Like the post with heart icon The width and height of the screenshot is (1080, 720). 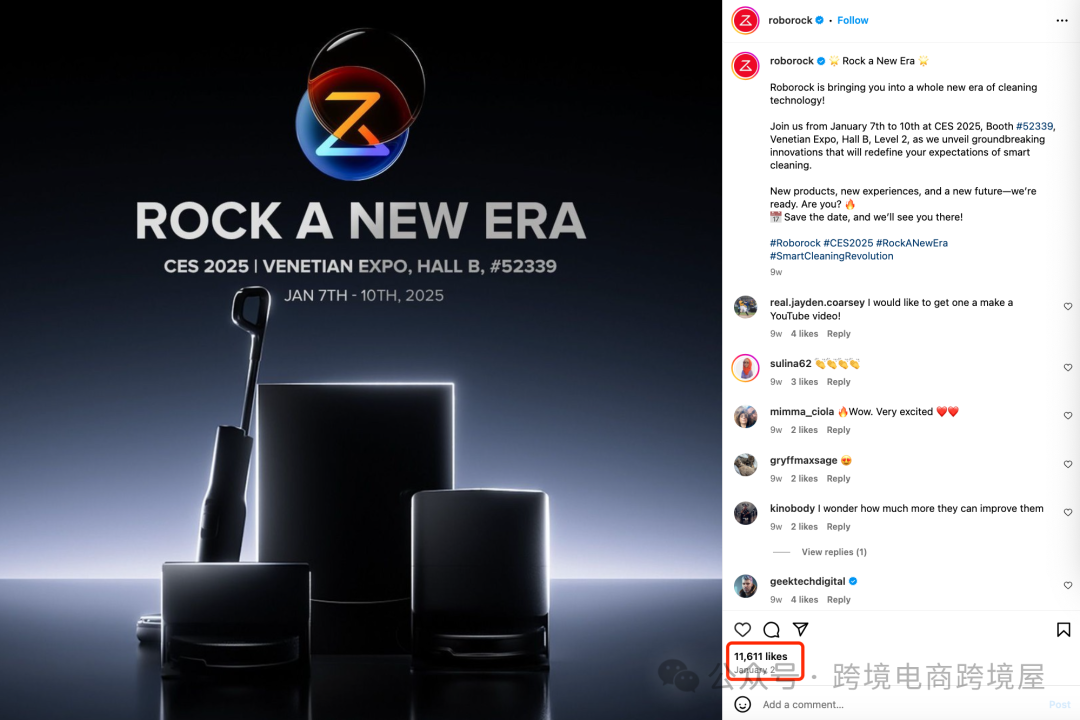tap(742, 629)
